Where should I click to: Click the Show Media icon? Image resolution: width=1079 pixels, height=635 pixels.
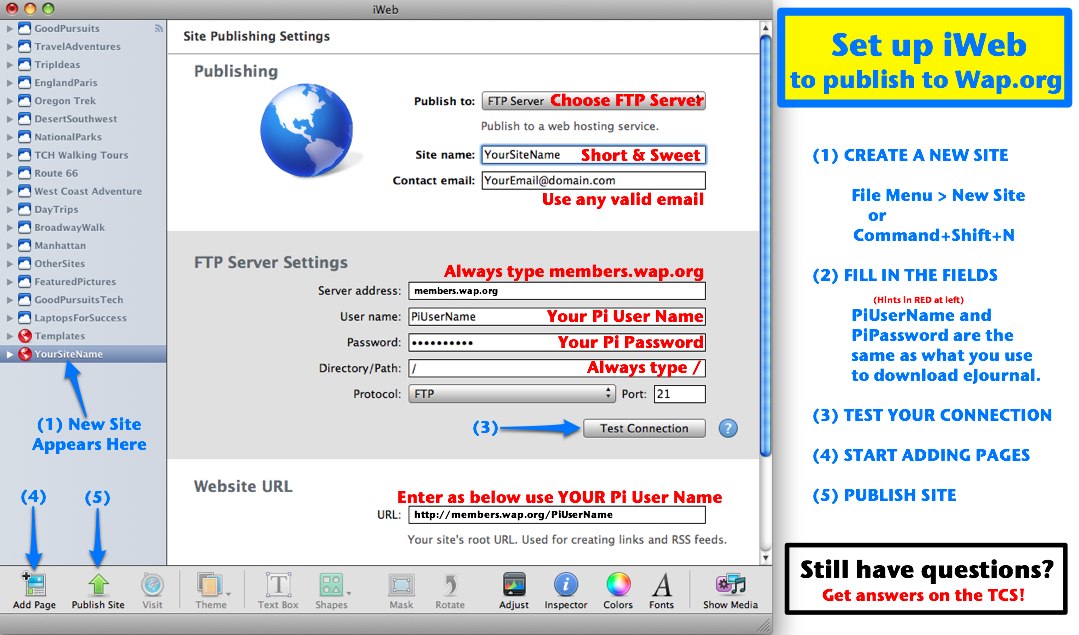point(730,585)
